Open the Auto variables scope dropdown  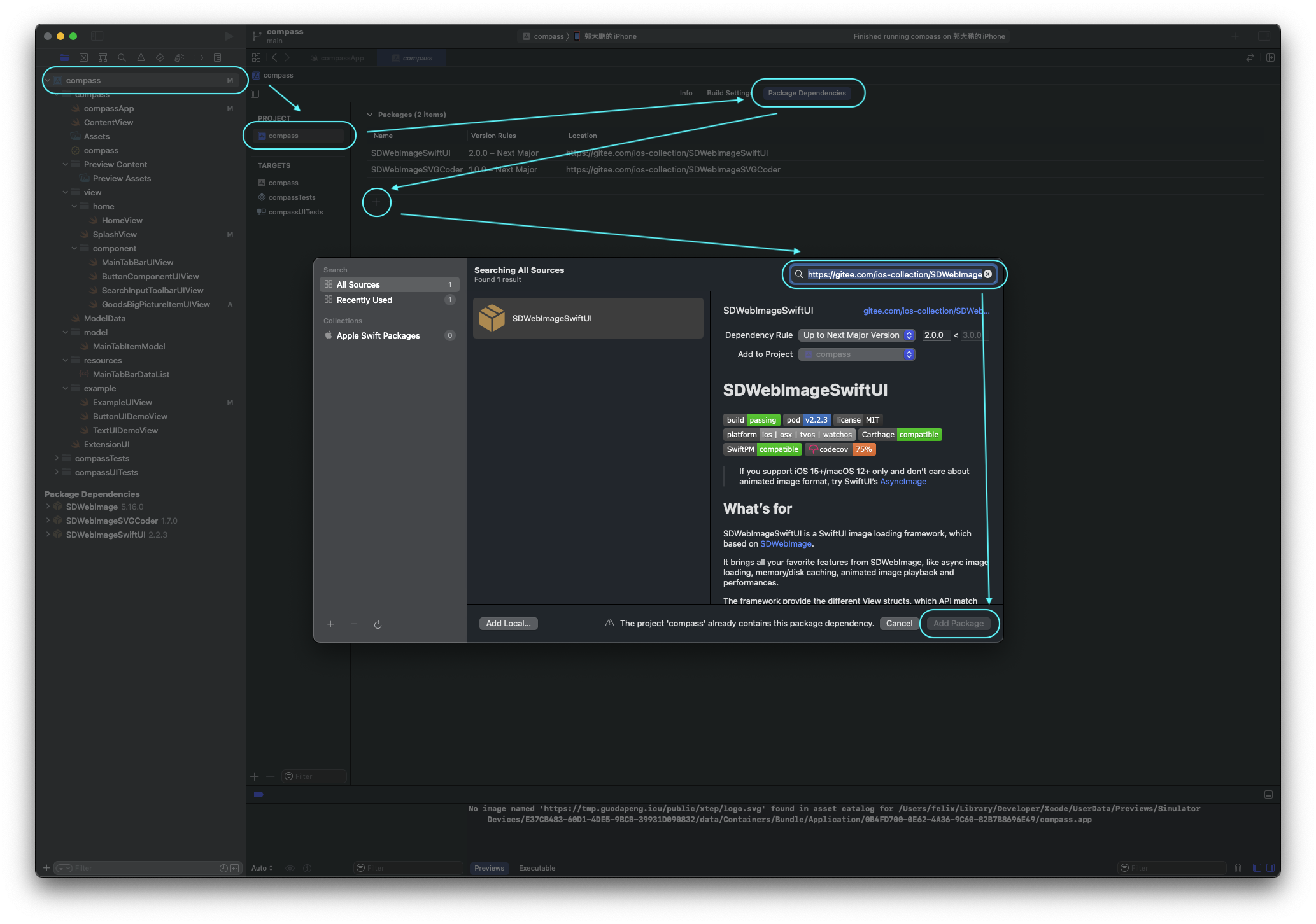262,868
